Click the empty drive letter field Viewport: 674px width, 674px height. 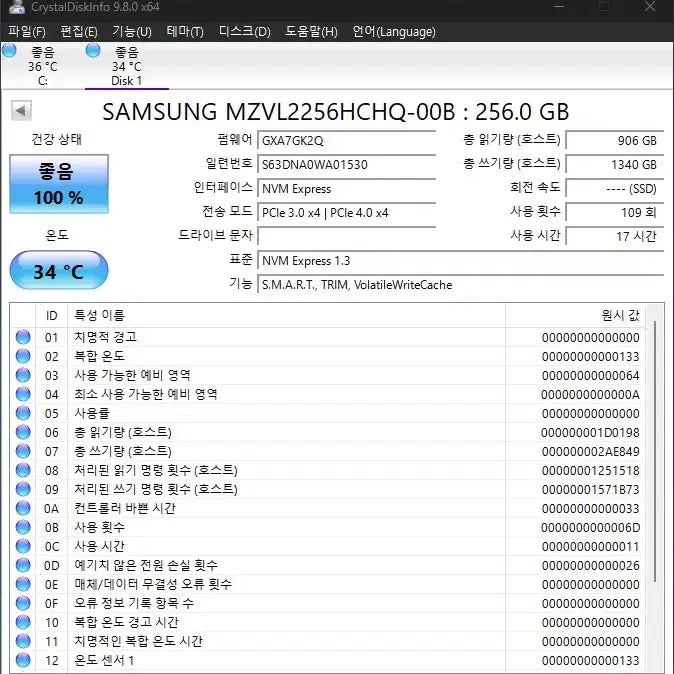346,236
